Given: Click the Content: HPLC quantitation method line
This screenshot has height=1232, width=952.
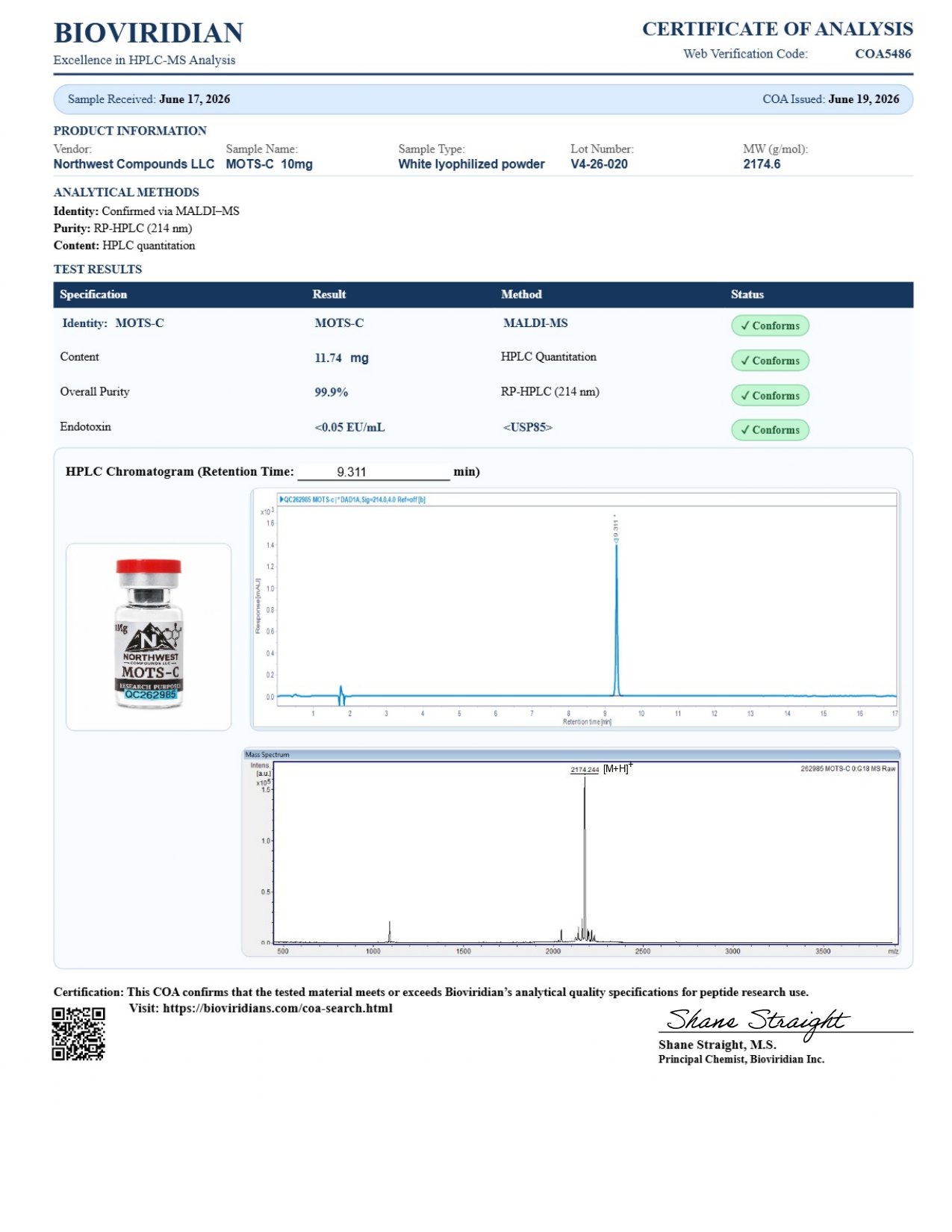Looking at the screenshot, I should tap(125, 246).
